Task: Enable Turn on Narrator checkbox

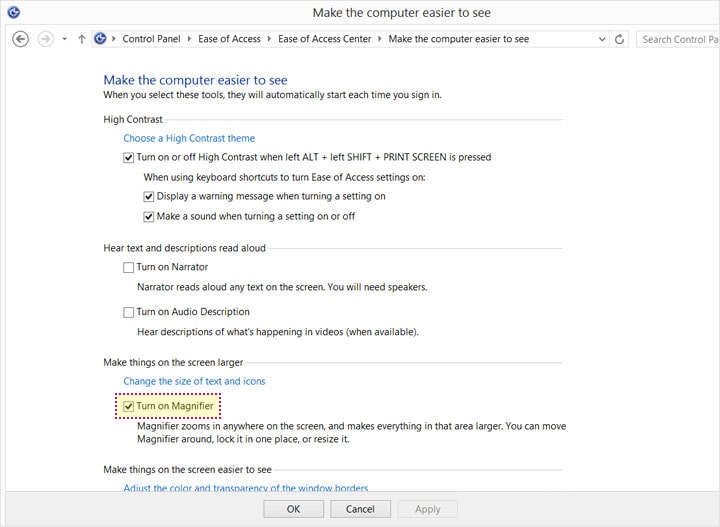Action: [128, 267]
